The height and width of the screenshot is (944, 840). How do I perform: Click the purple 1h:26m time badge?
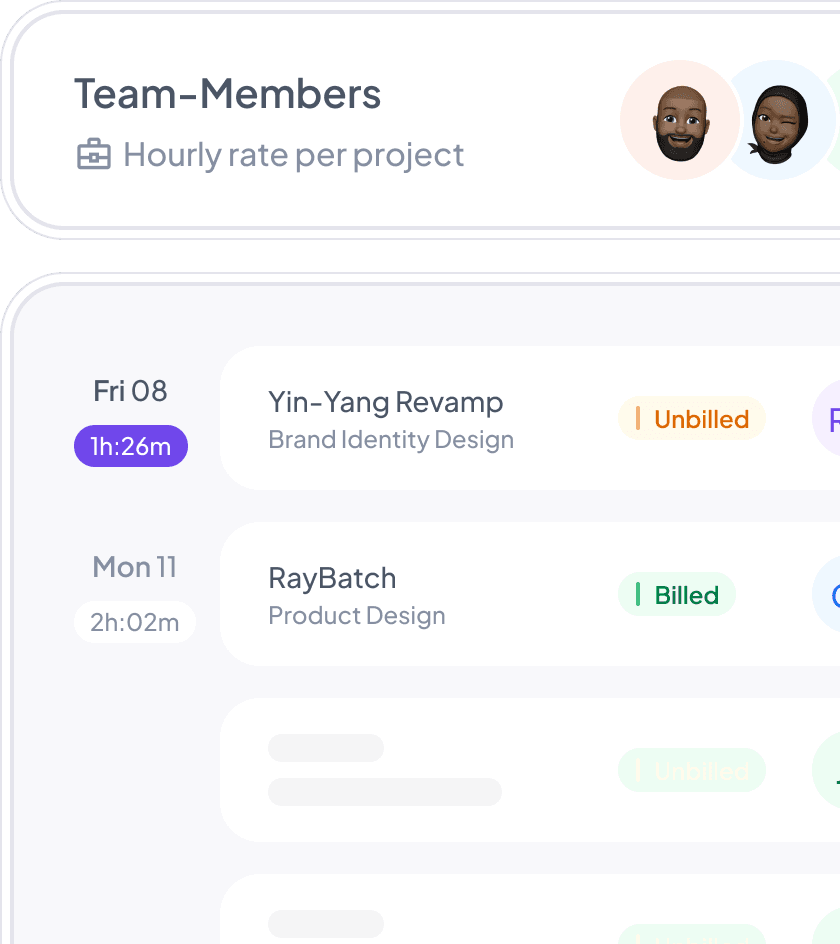(131, 447)
